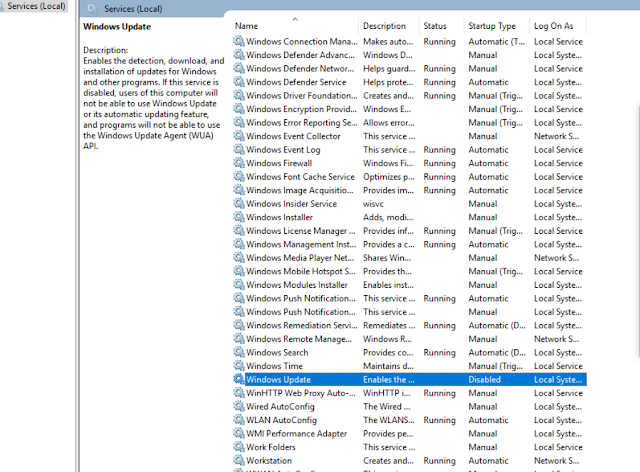Click the Disabled startup type of Windows Update
This screenshot has height=472, width=640.
coord(484,379)
